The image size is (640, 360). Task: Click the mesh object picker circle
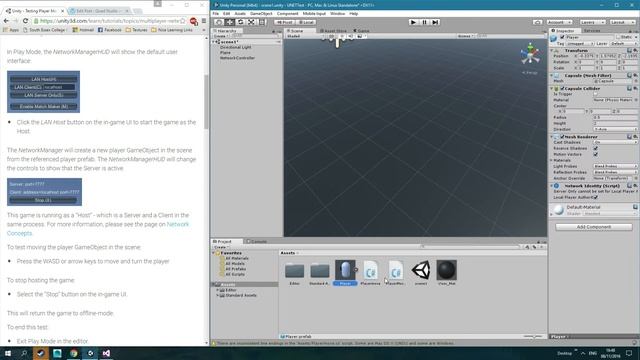[x=636, y=81]
